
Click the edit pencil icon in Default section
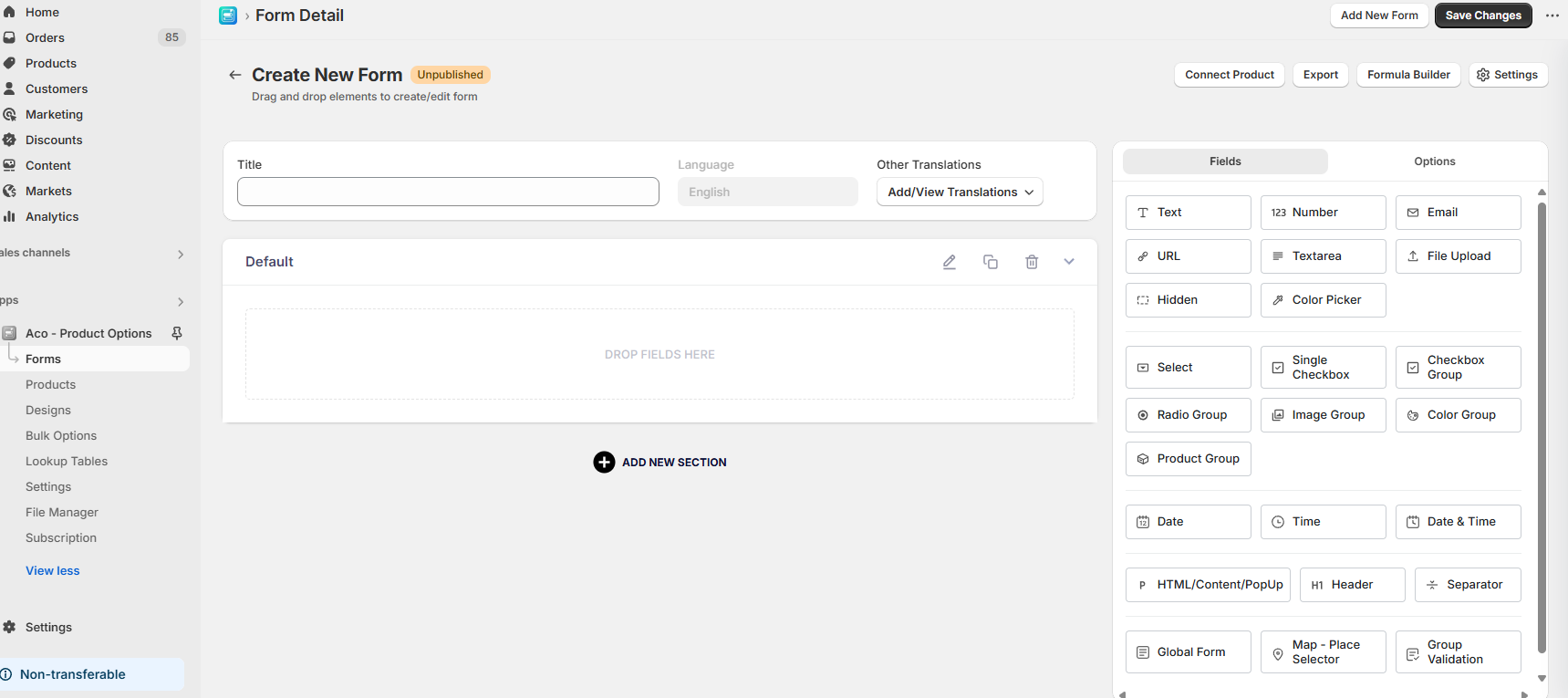949,262
